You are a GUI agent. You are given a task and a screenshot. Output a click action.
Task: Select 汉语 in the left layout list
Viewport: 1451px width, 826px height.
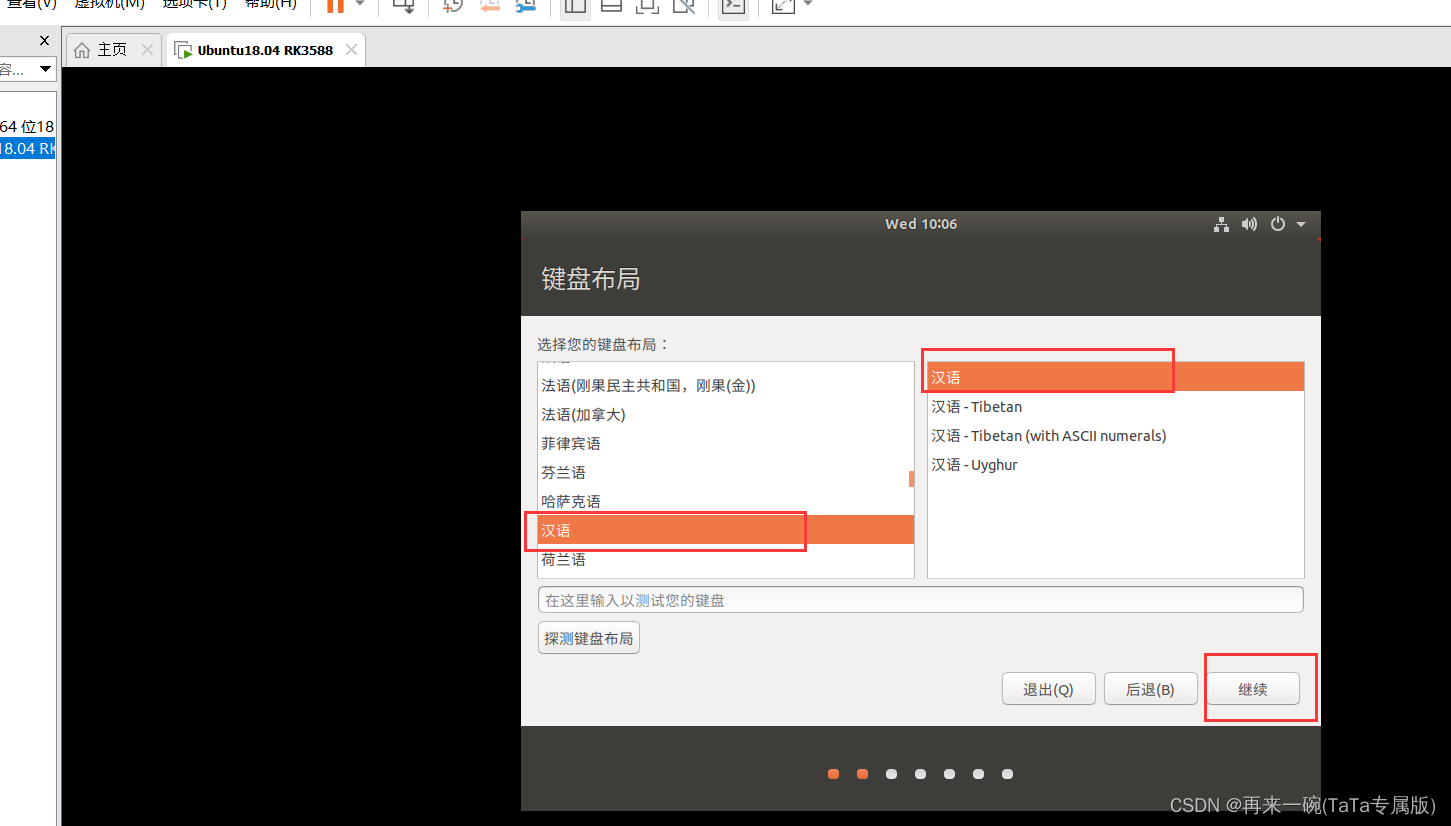click(725, 530)
